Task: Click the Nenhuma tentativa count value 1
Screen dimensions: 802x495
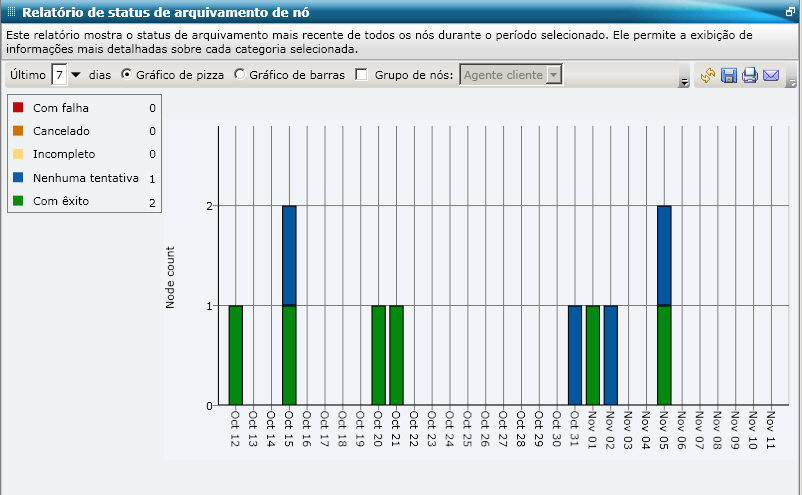Action: (152, 179)
